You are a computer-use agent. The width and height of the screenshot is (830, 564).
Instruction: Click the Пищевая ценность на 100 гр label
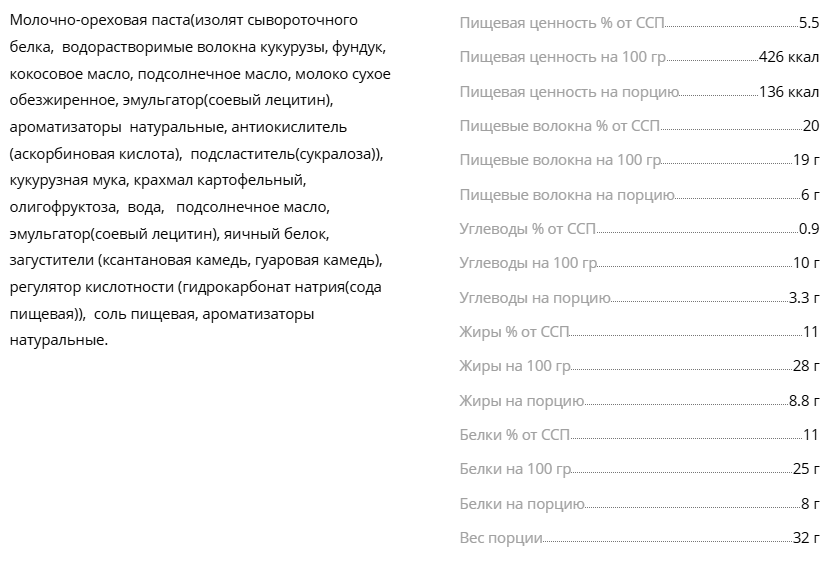563,57
